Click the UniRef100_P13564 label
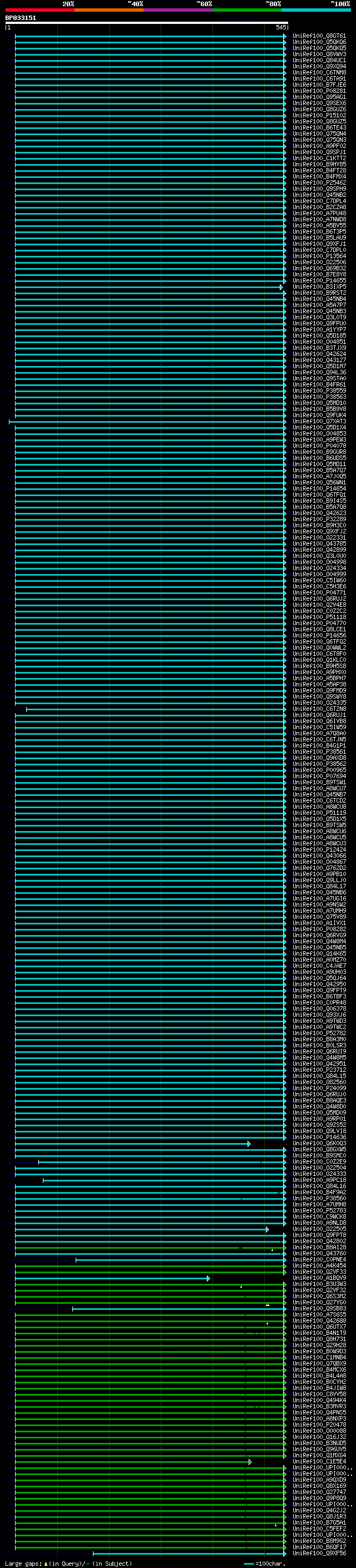 [x=319, y=256]
